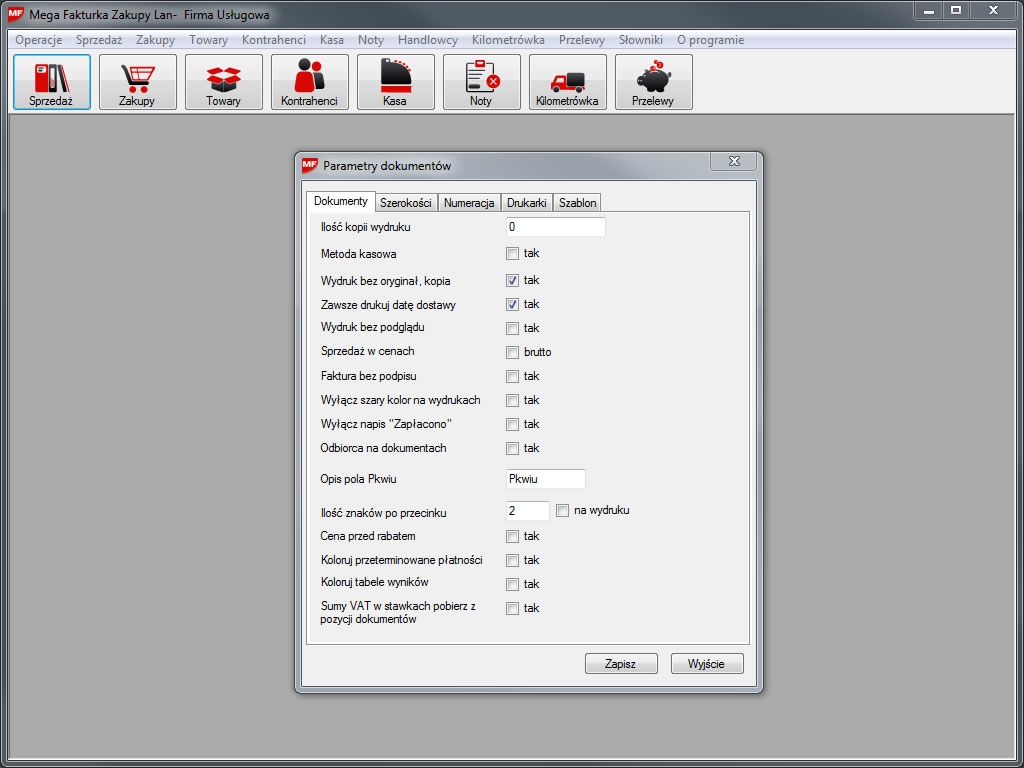
Task: Open the Kilometrówka truck icon
Action: tap(567, 82)
